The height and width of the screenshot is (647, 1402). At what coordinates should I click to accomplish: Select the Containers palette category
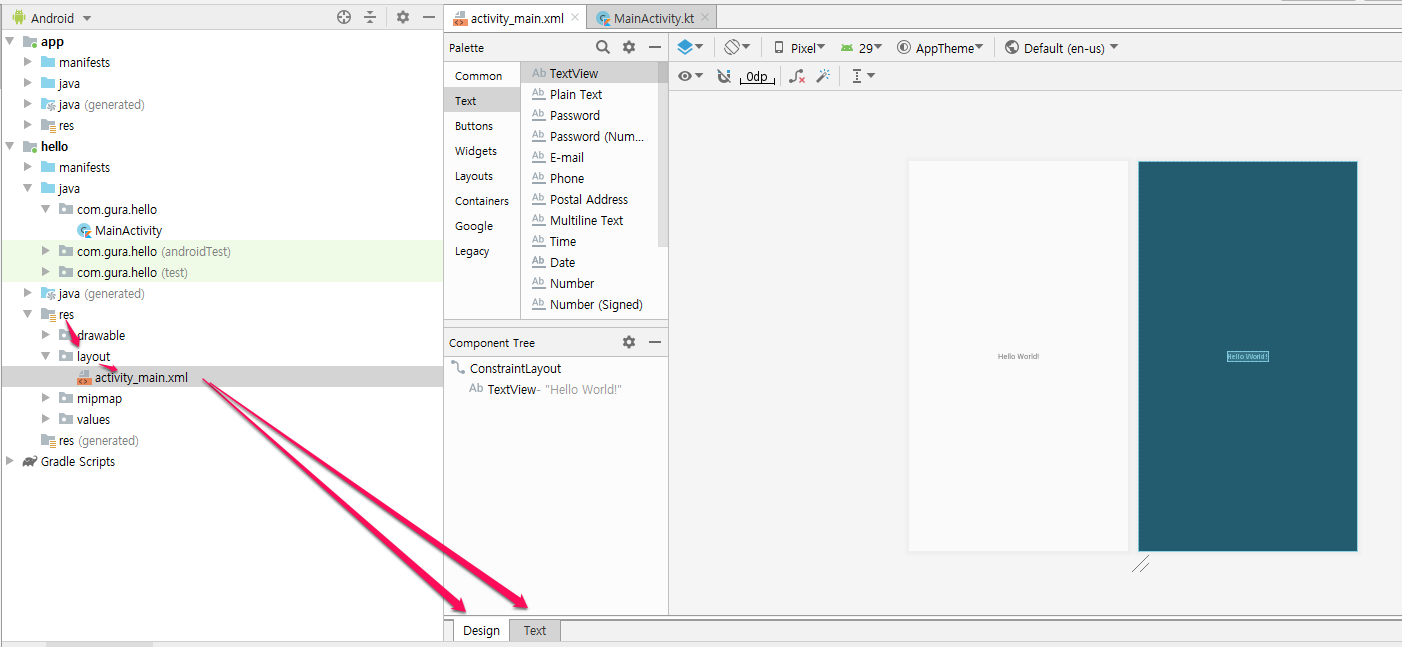[482, 201]
